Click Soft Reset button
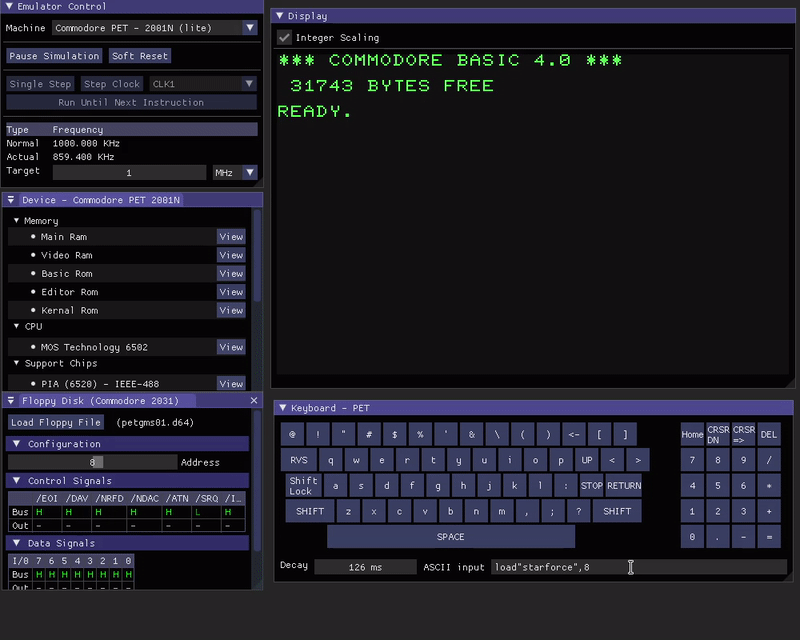The height and width of the screenshot is (640, 800). click(x=140, y=56)
